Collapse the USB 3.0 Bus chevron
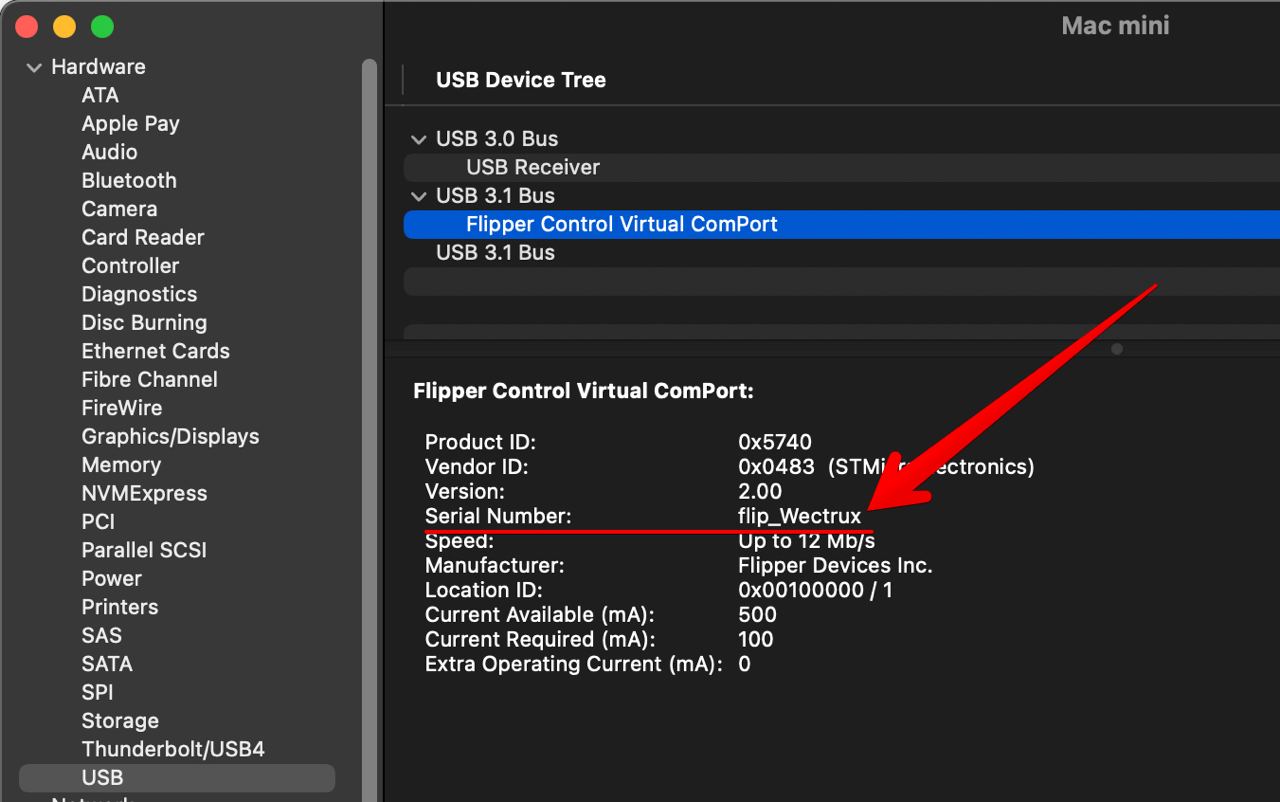The image size is (1280, 802). pyautogui.click(x=419, y=140)
